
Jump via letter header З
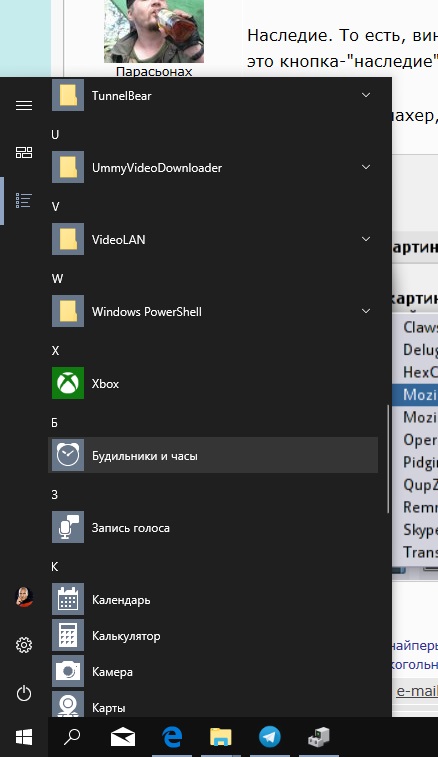[x=54, y=494]
